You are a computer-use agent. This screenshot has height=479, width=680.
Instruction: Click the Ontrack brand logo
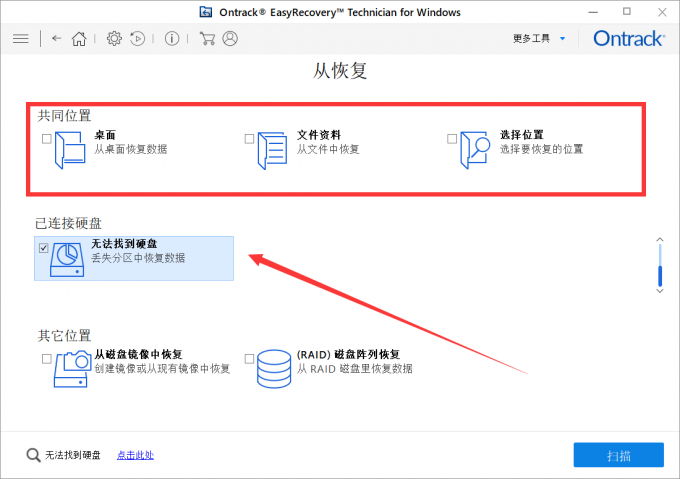coord(629,39)
